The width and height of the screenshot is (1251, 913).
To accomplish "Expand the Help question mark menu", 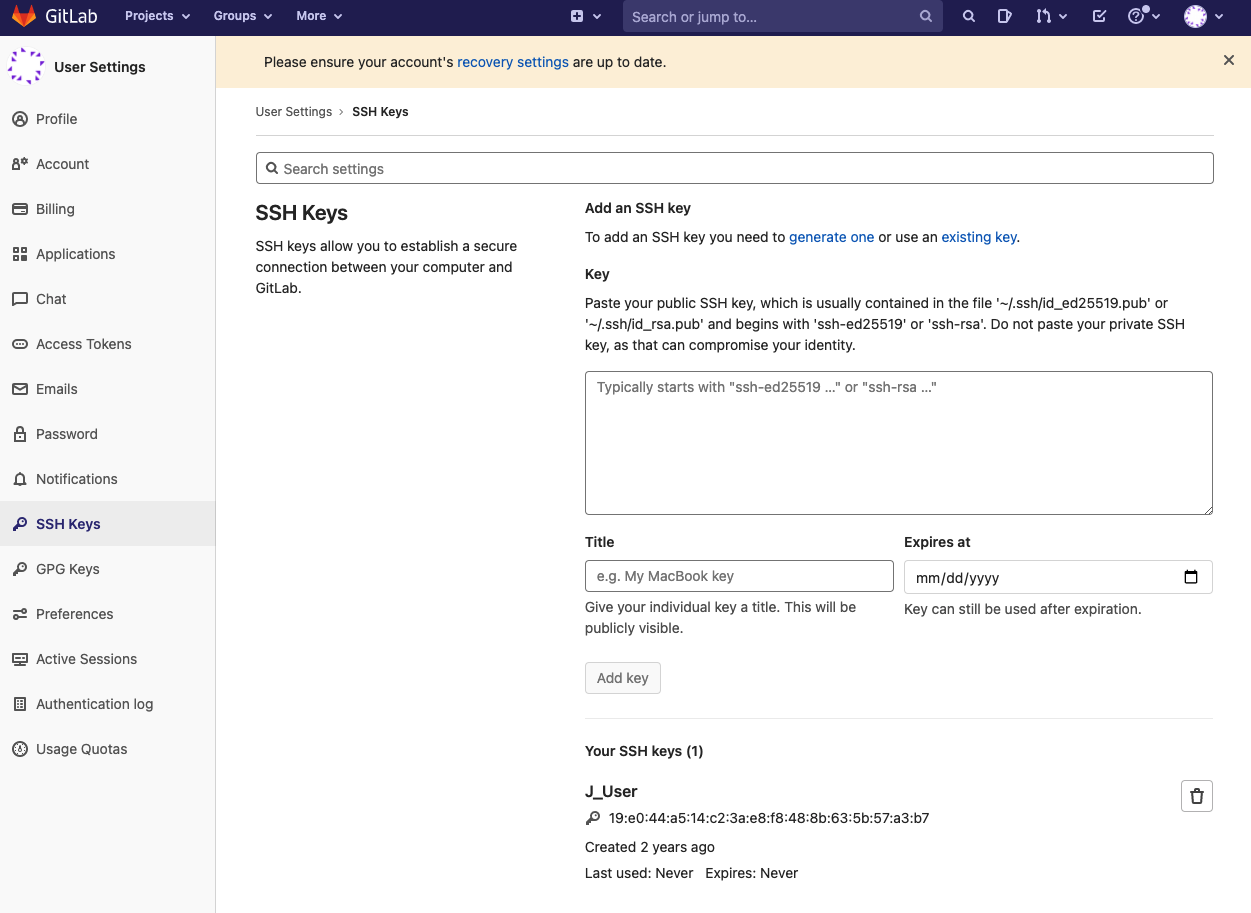I will coord(1143,16).
